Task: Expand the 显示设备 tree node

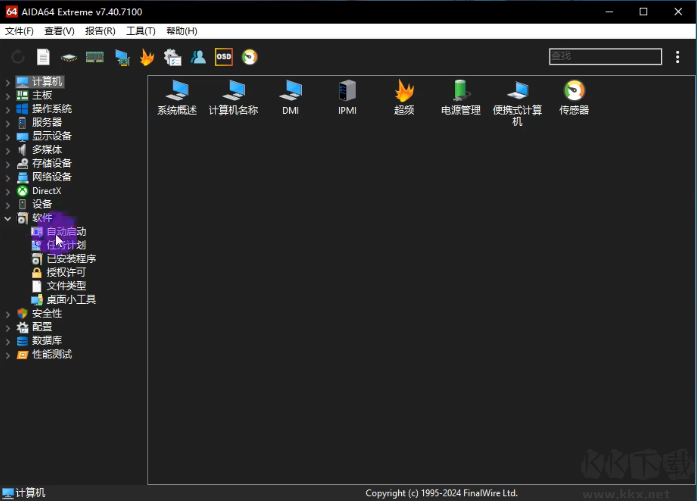Action: point(8,136)
